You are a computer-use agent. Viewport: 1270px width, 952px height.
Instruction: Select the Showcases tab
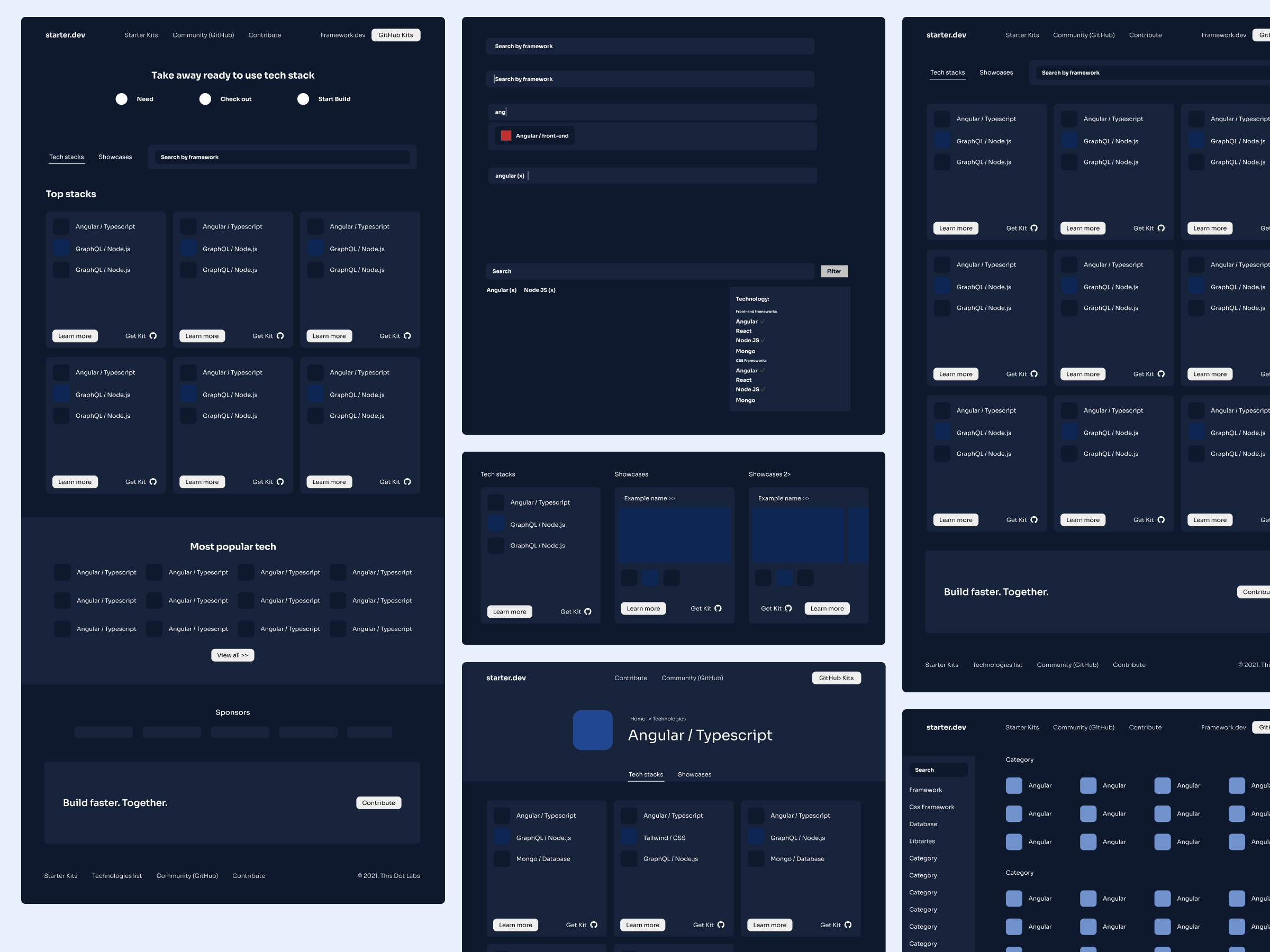114,157
